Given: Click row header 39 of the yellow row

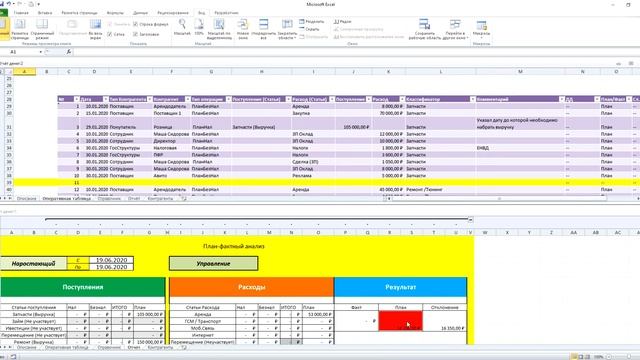Looking at the screenshot, I should click(x=9, y=182).
